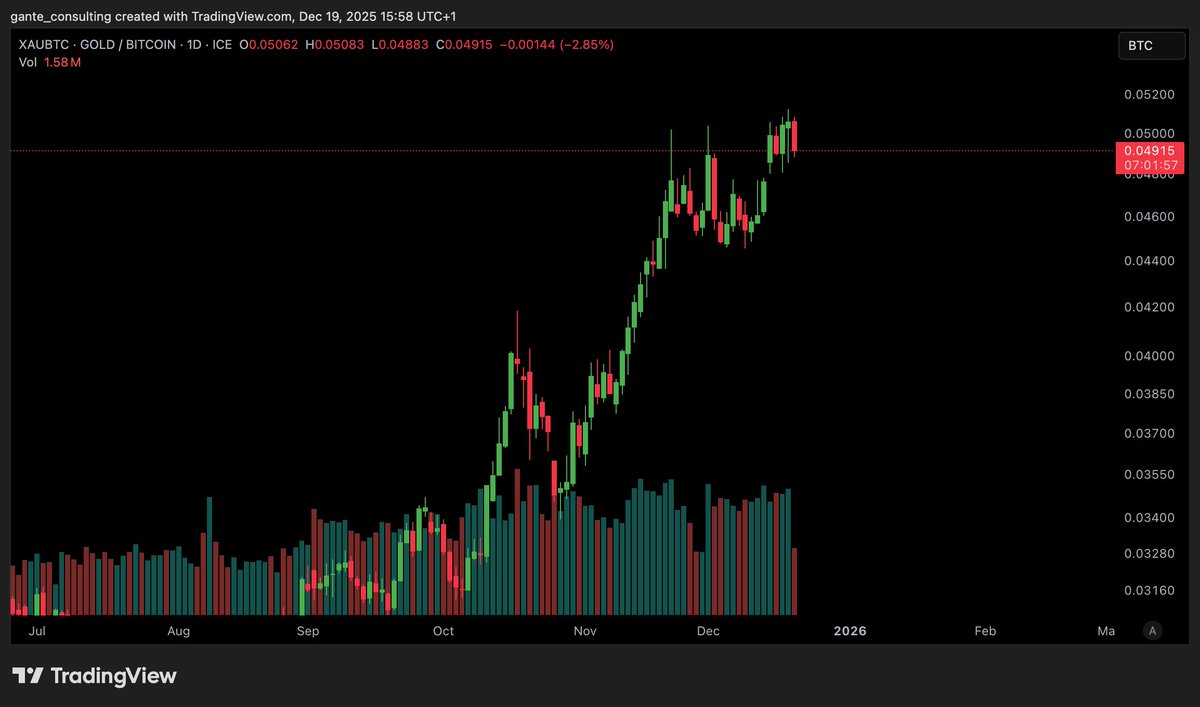Click the Dec label on time axis
The height and width of the screenshot is (707, 1200).
point(708,631)
